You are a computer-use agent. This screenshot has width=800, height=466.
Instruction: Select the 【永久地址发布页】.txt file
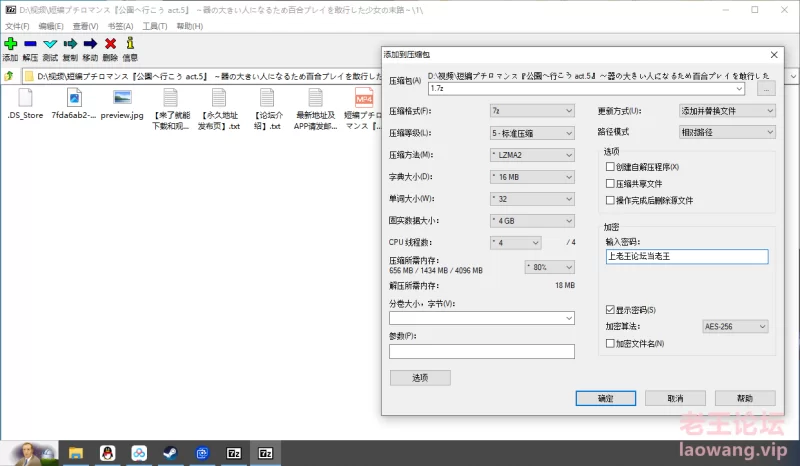pos(219,98)
